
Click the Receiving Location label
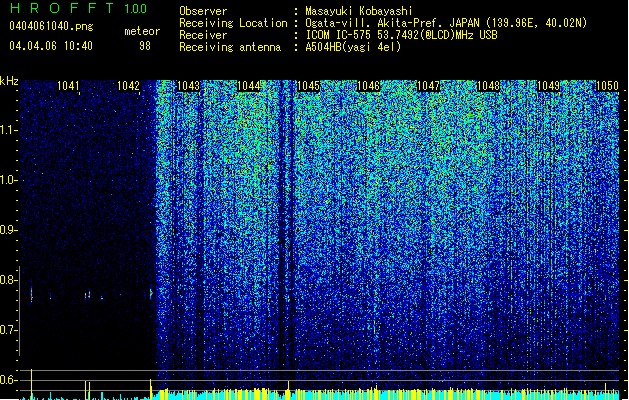tap(233, 23)
